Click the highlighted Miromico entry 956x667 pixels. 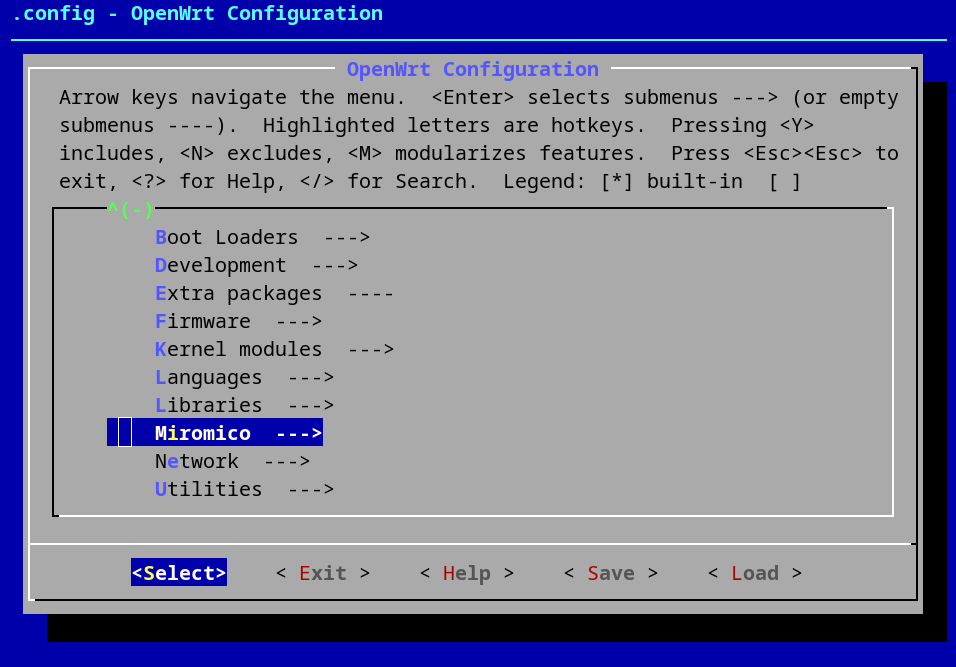point(202,433)
